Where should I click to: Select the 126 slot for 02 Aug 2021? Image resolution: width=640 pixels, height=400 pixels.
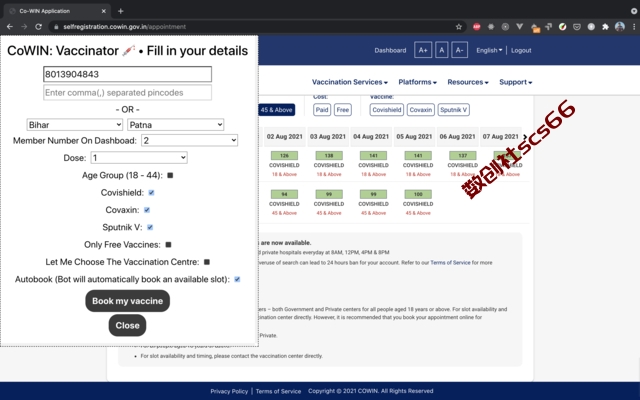coord(284,156)
